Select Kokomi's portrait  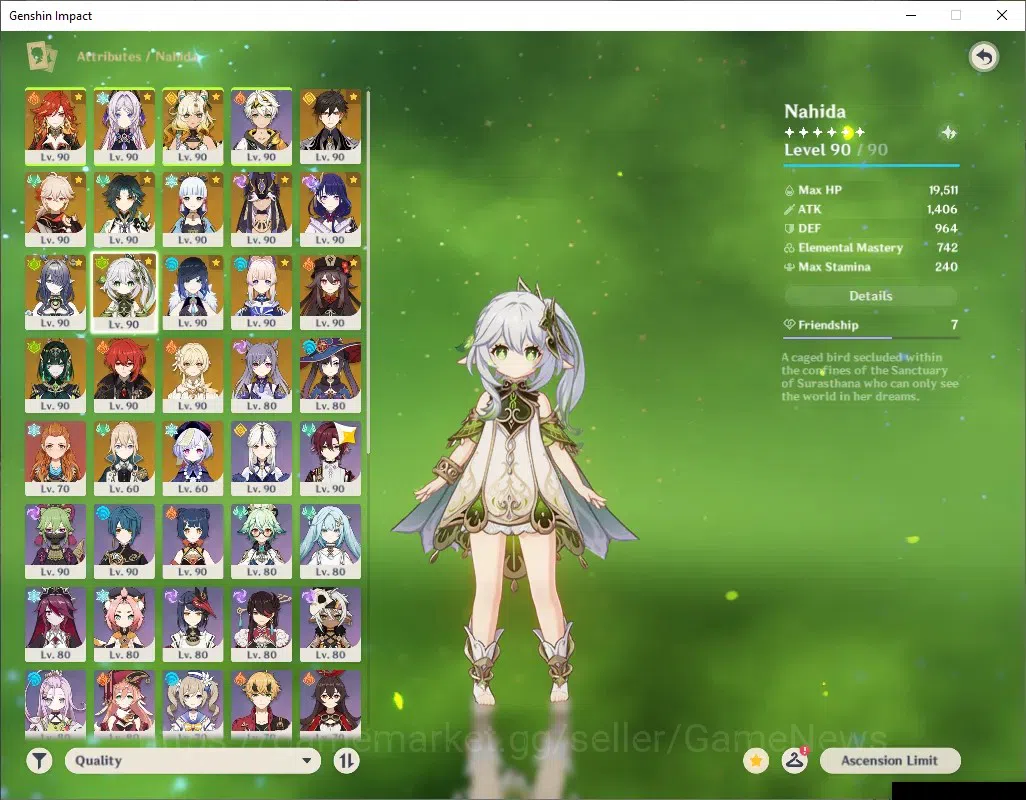pos(262,292)
